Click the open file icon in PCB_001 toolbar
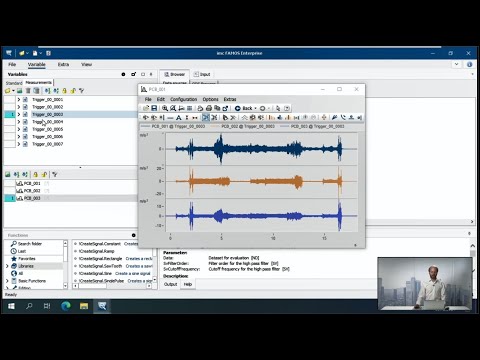480x360 pixels. [x=146, y=108]
